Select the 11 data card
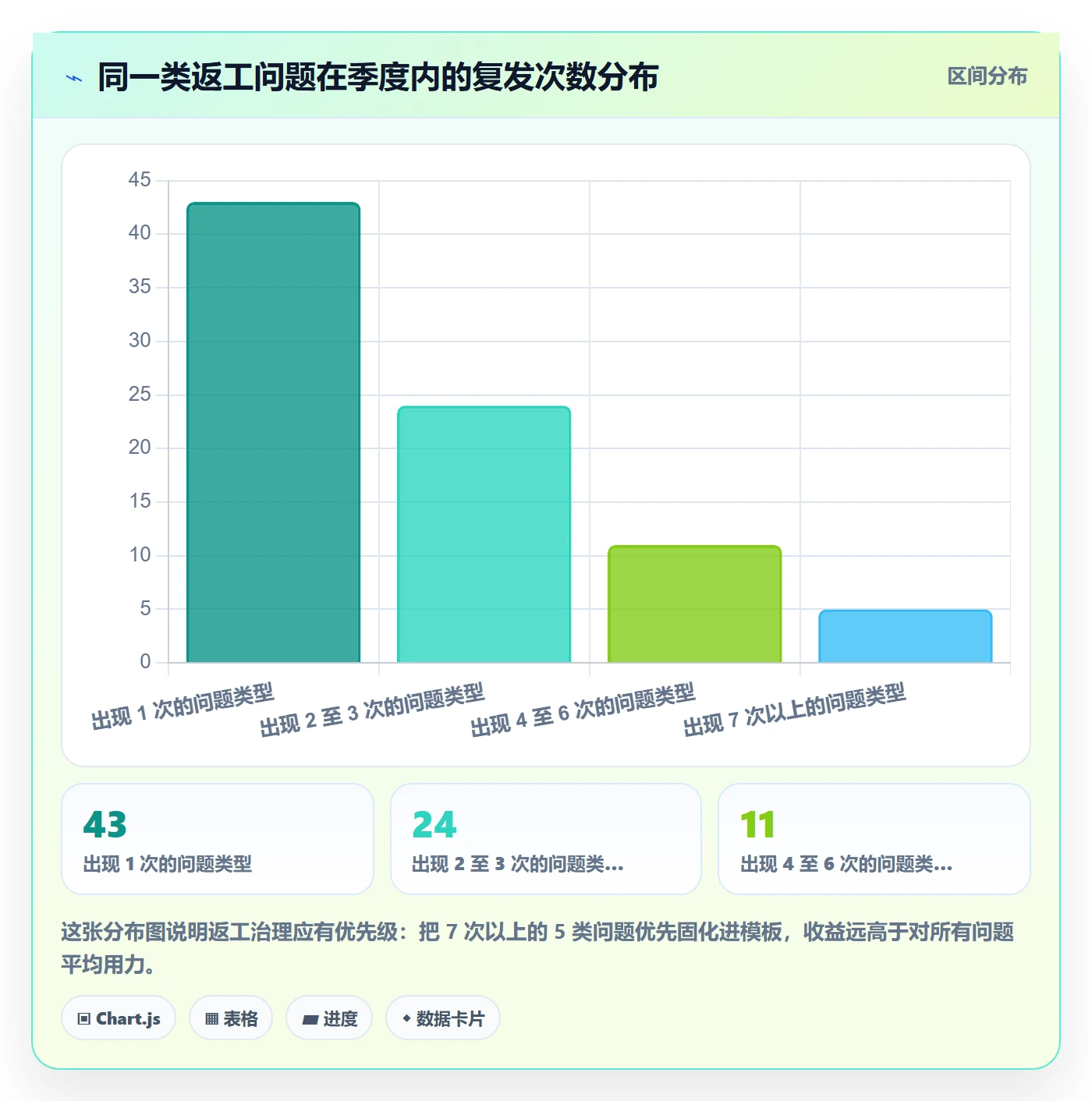The width and height of the screenshot is (1092, 1101). pyautogui.click(x=874, y=839)
